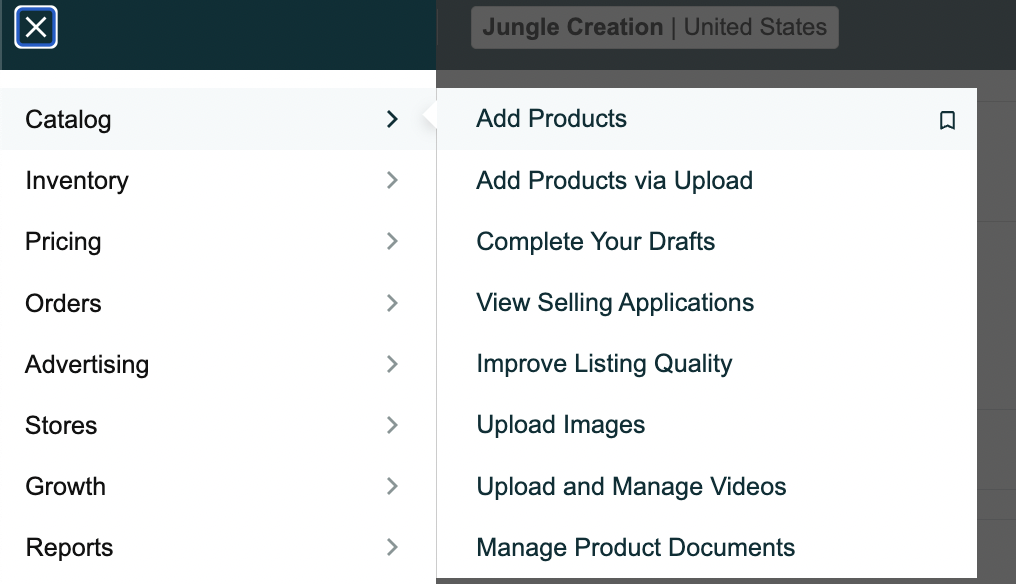Viewport: 1016px width, 584px height.
Task: Open Improve Listing Quality
Action: click(x=604, y=364)
